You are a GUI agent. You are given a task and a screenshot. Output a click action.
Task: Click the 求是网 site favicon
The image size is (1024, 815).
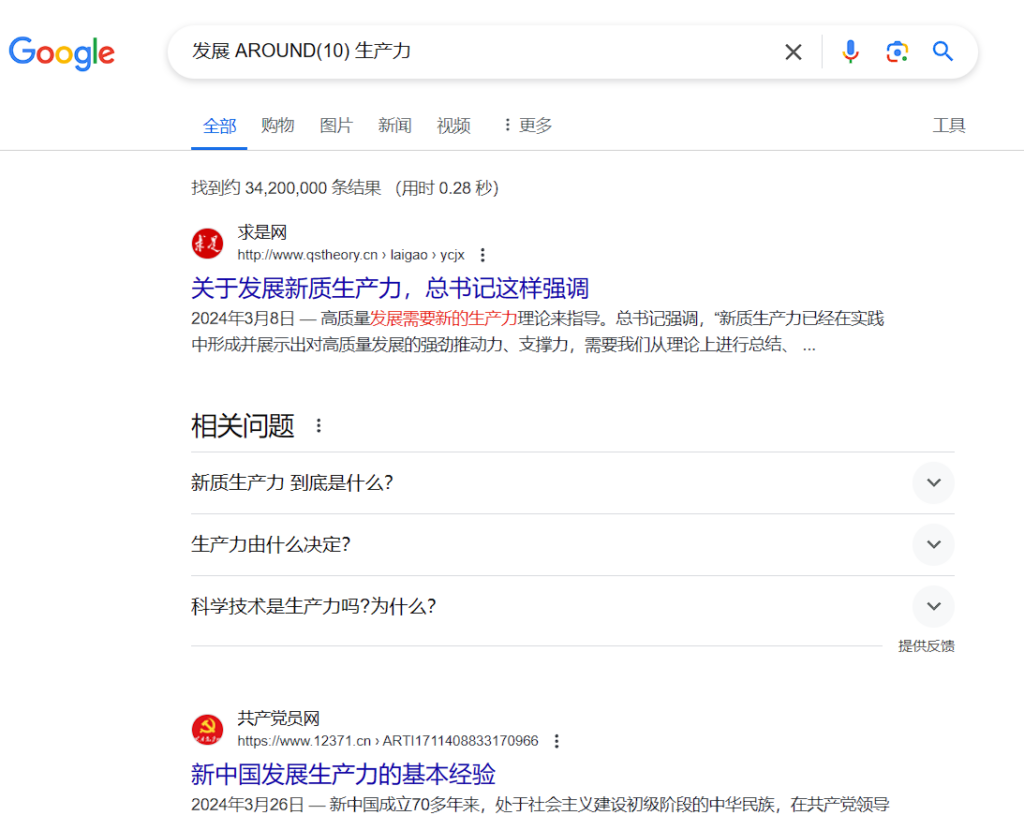click(207, 244)
